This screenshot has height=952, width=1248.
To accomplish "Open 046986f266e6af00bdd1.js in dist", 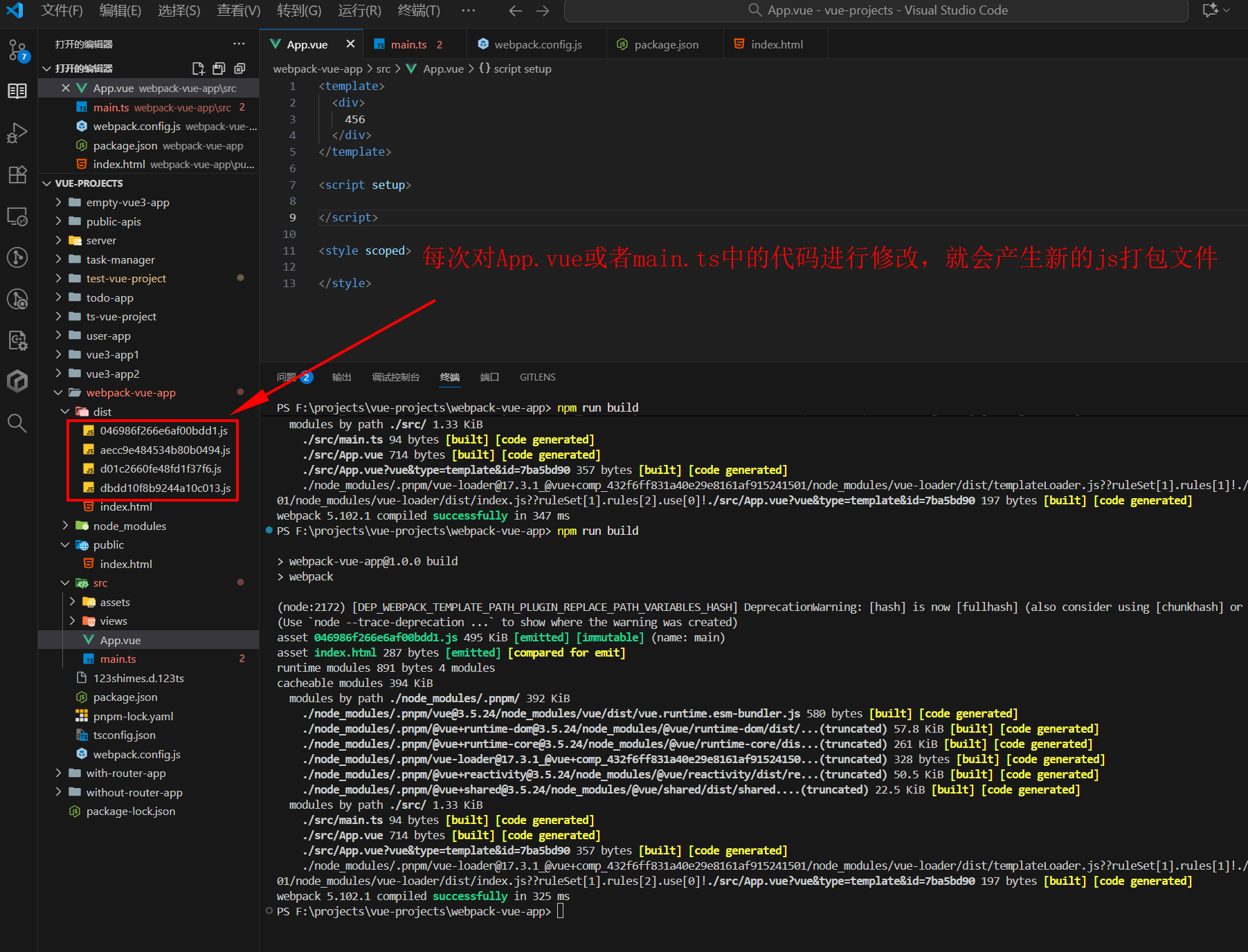I will coord(163,430).
